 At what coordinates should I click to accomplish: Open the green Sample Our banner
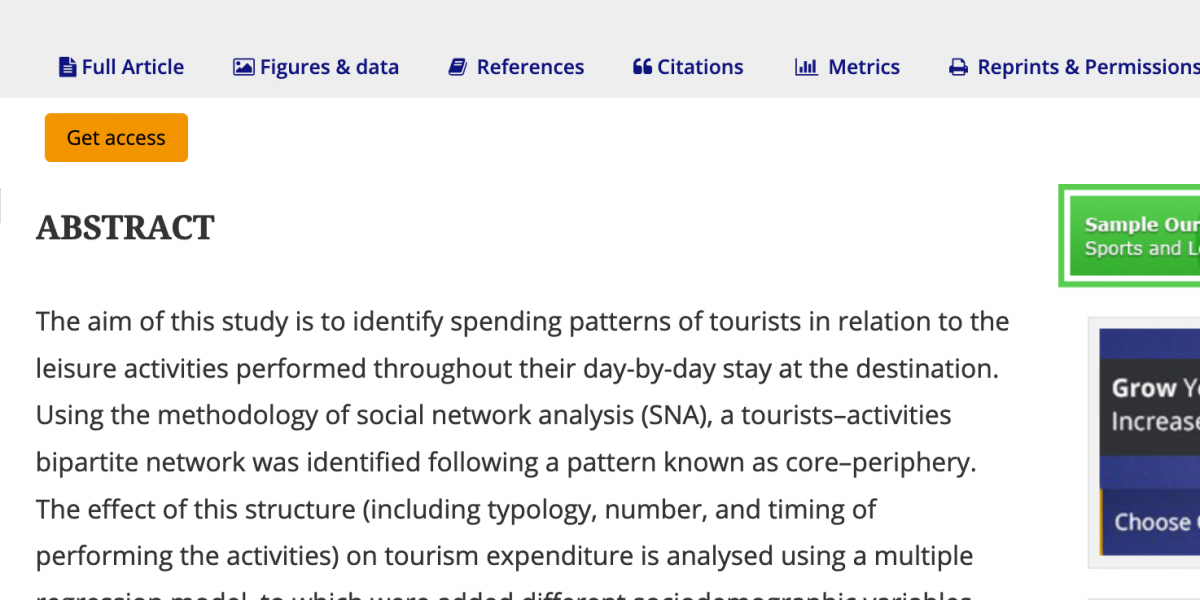1132,236
